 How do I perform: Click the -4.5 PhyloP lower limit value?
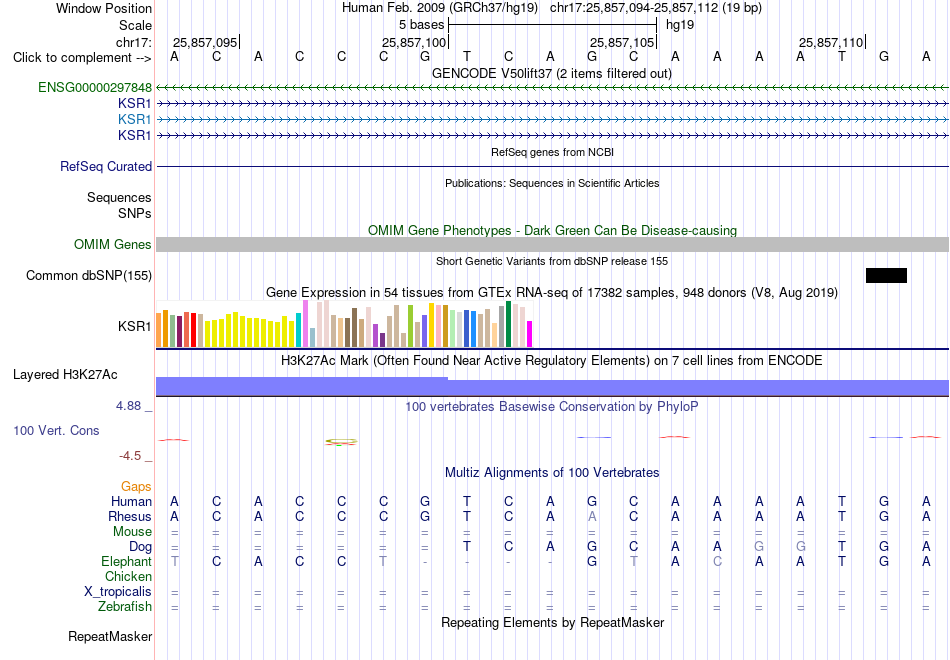(130, 456)
